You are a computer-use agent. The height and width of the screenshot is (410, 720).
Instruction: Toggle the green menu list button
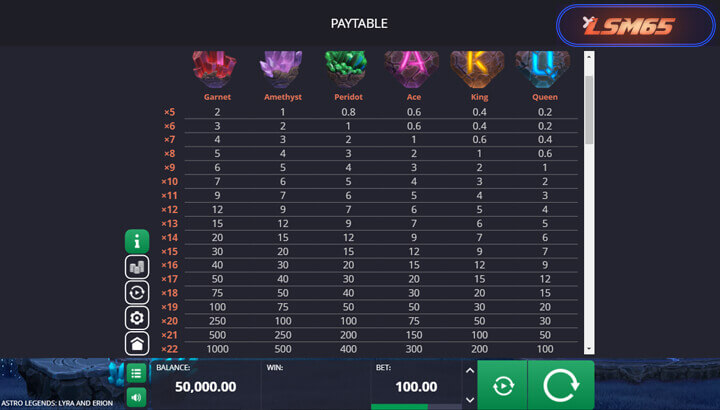[137, 374]
